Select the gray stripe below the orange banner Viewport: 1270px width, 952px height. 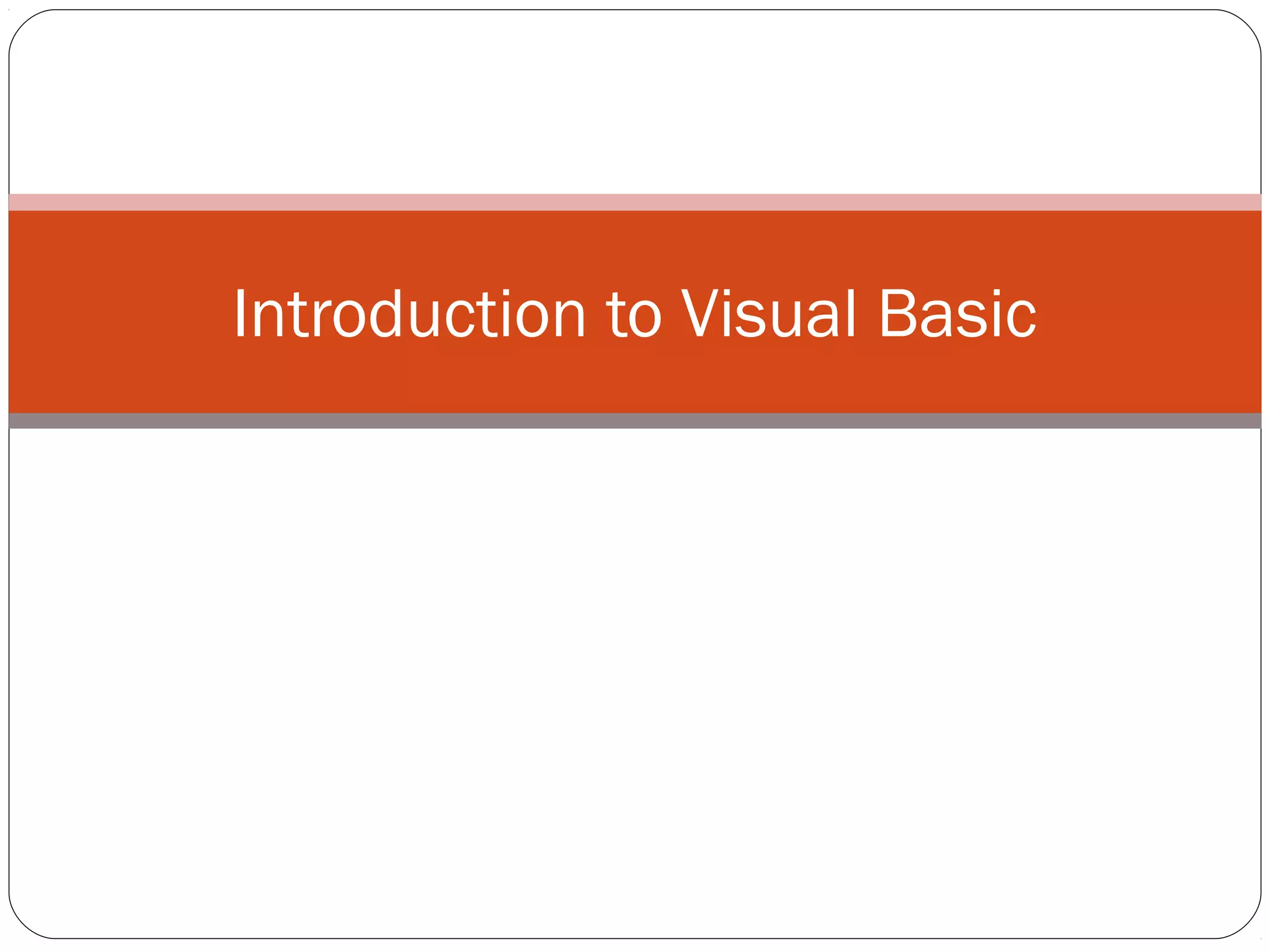(635, 421)
